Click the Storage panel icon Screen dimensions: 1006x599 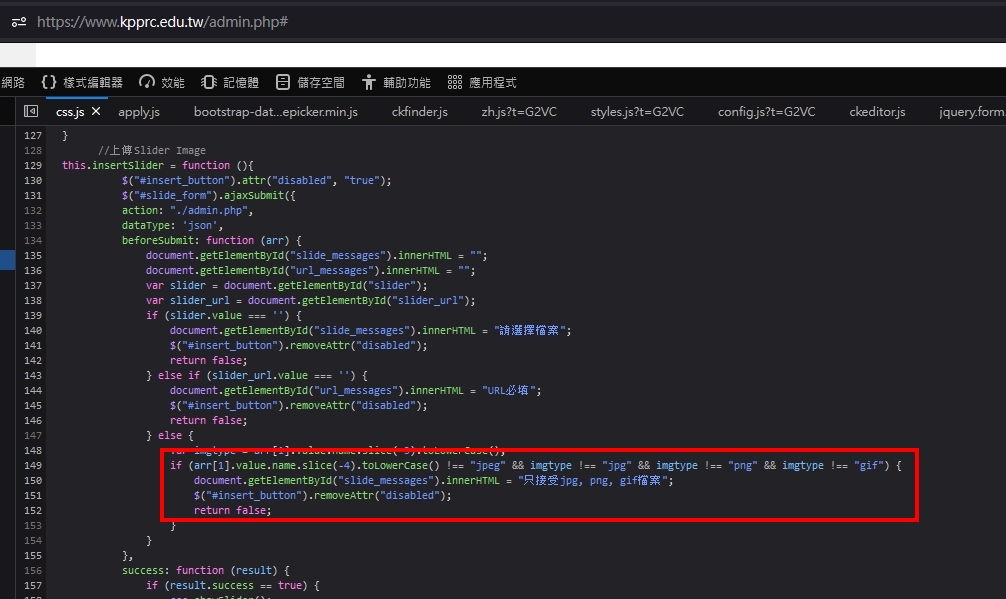[x=283, y=82]
